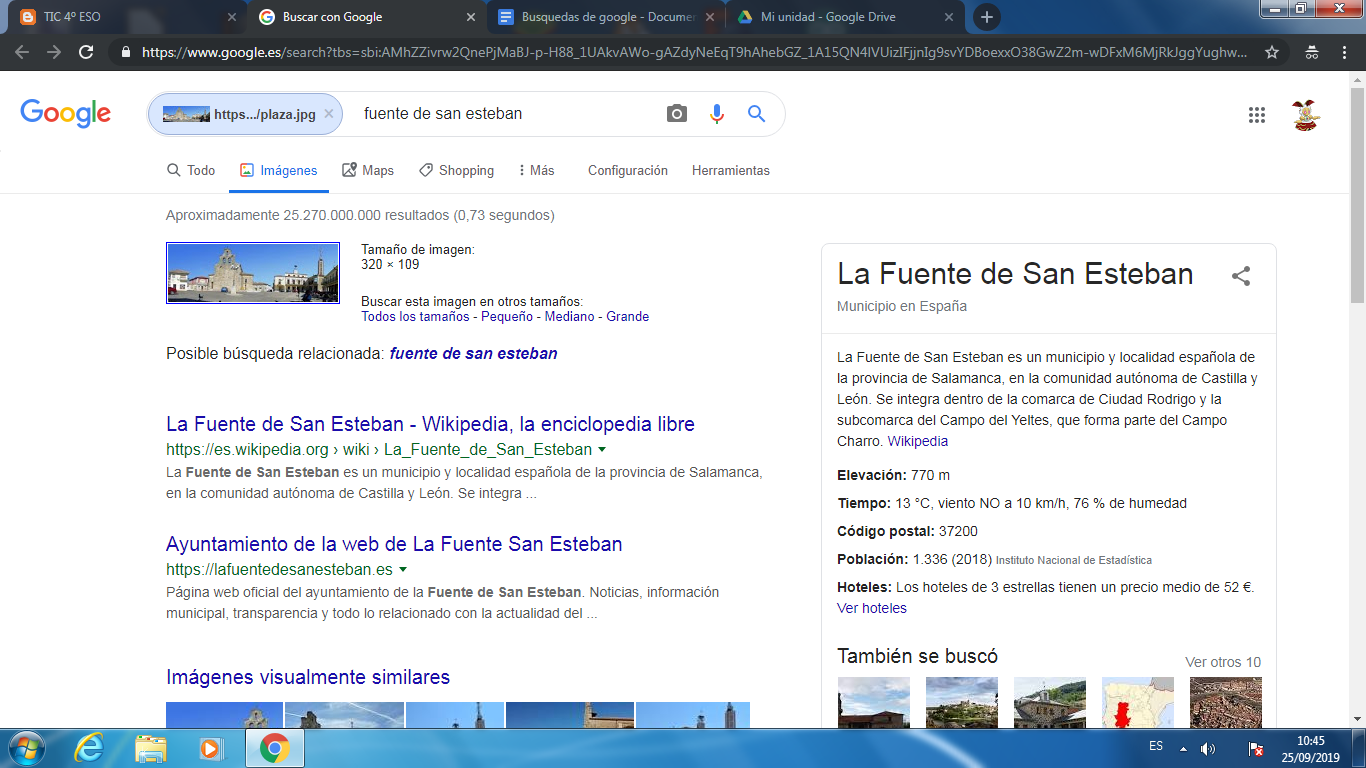Search by image with the camera icon
The image size is (1366, 768).
tap(677, 114)
